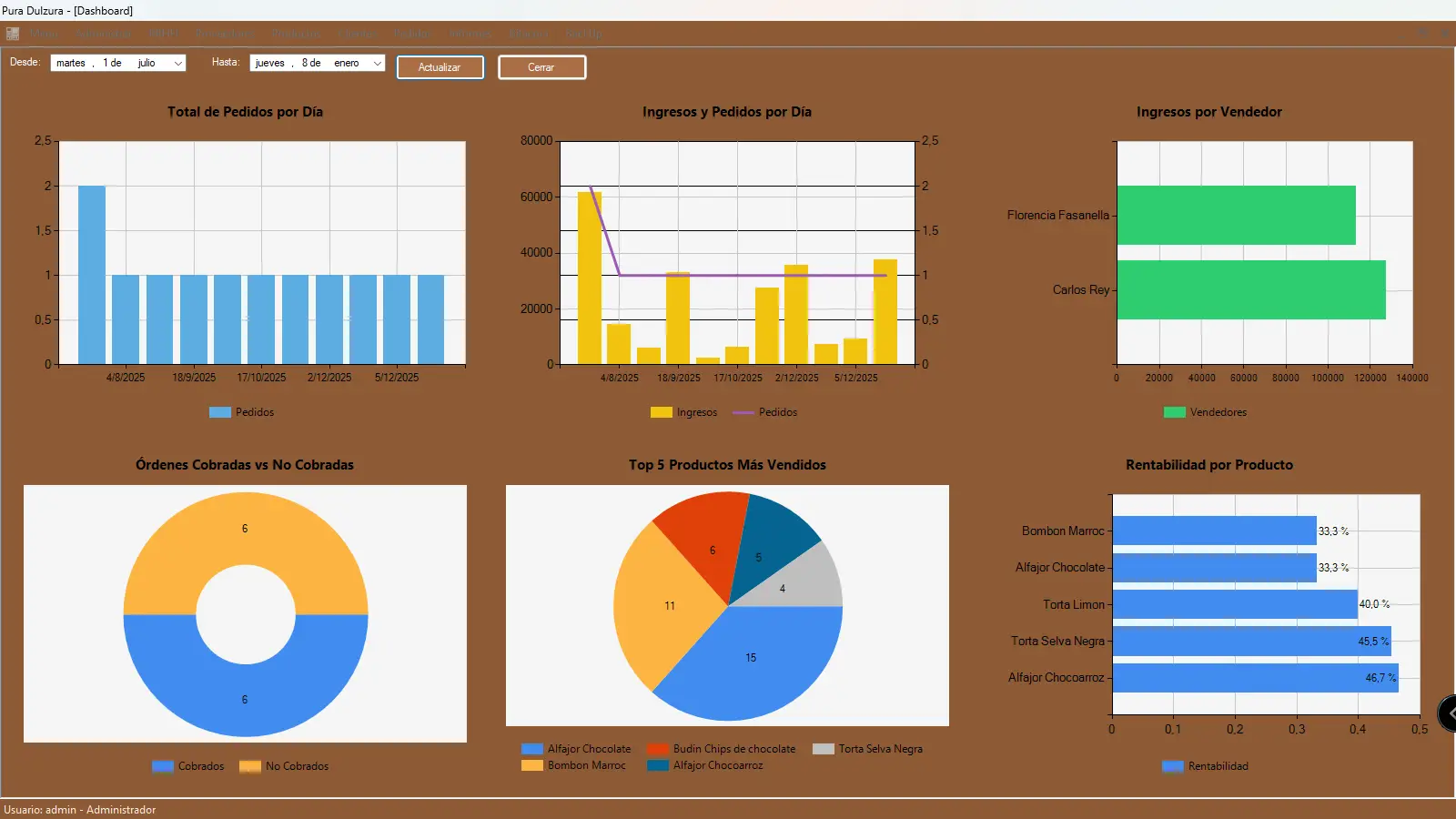This screenshot has width=1456, height=819.
Task: Click the Carlos Rey green bar
Action: [1250, 290]
